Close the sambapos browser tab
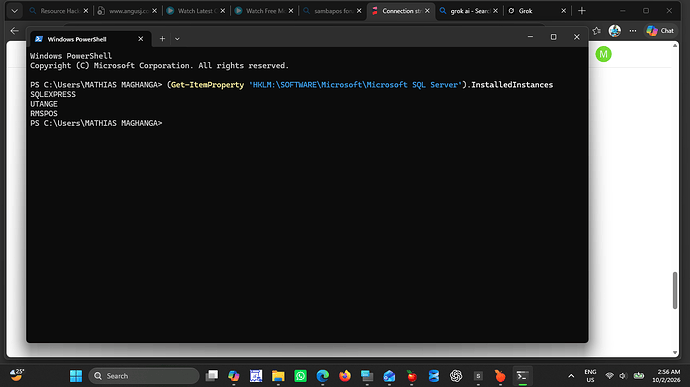690x387 pixels. point(359,11)
